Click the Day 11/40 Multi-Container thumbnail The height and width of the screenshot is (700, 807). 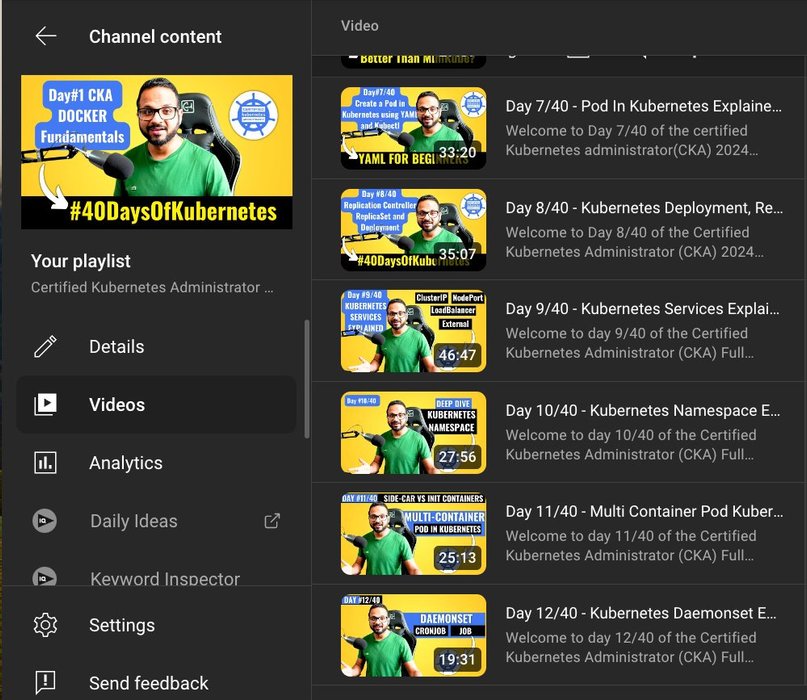tap(413, 534)
